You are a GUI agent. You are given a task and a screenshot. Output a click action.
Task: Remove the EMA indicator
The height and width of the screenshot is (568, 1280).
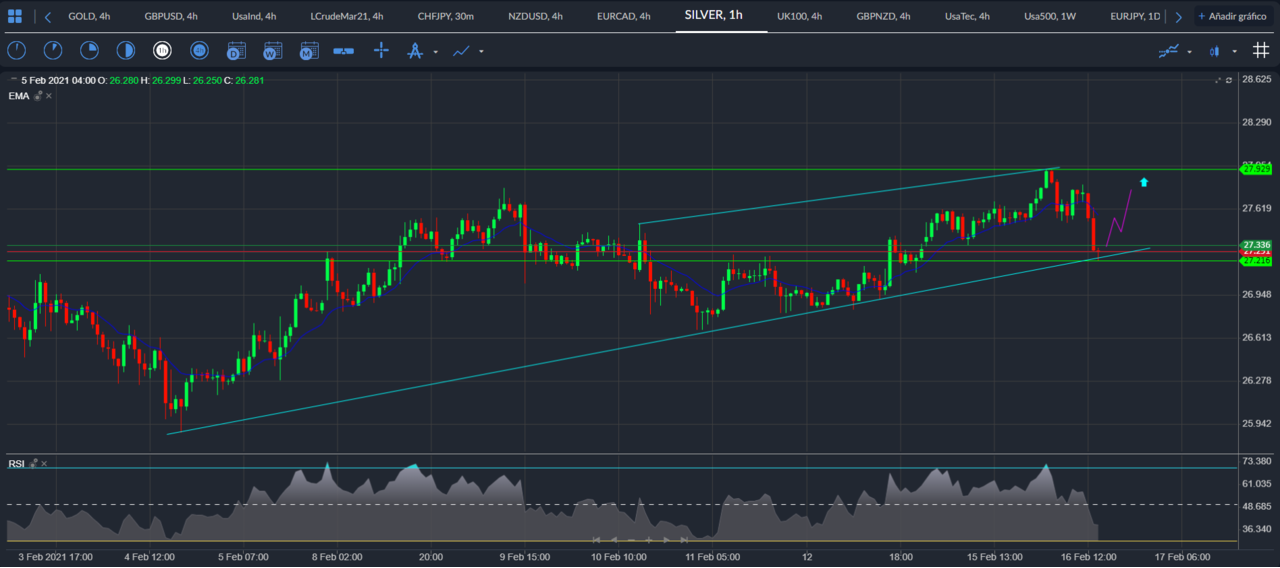[x=49, y=96]
